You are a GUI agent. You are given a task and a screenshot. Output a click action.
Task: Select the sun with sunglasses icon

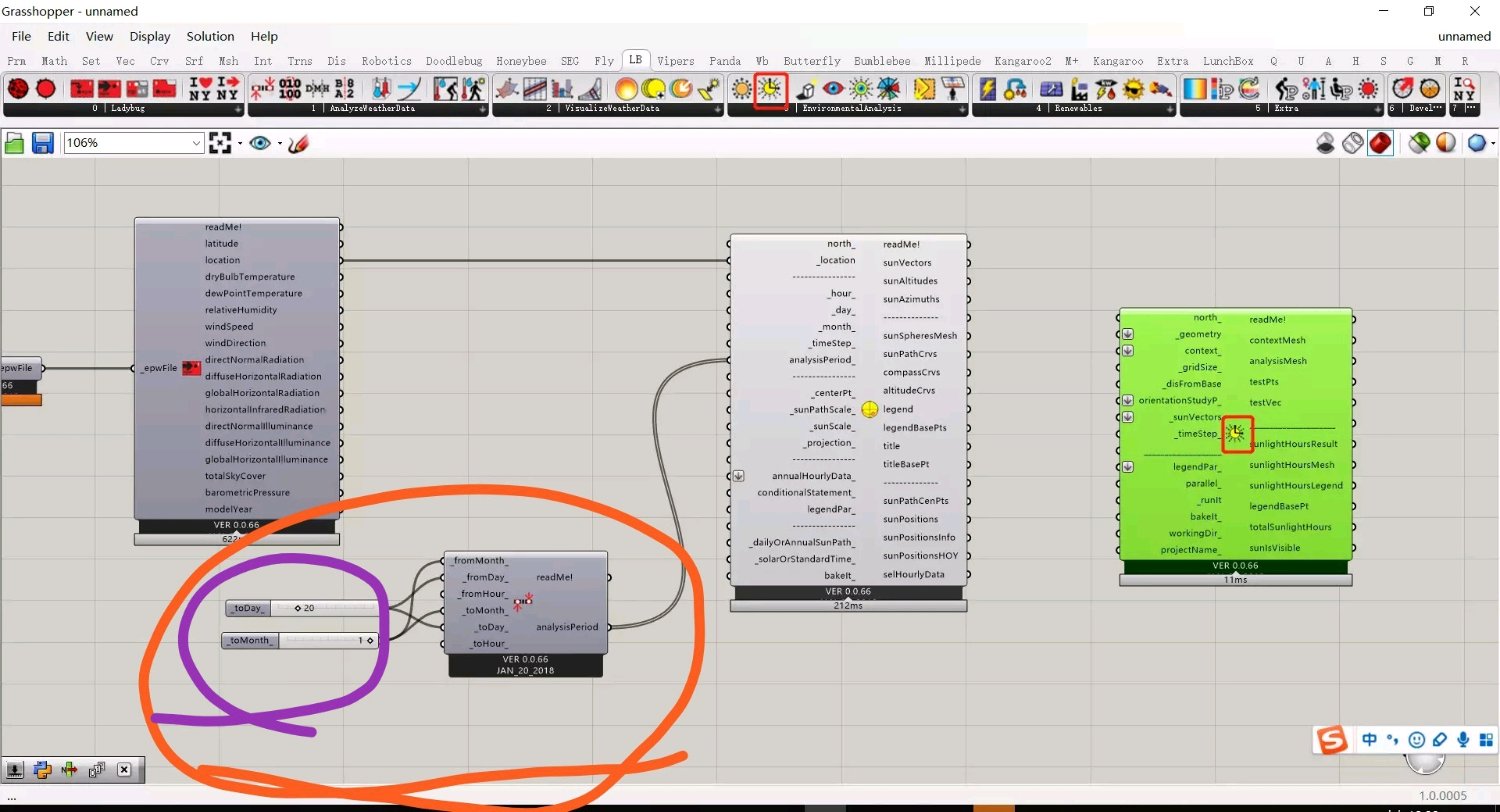[x=1133, y=89]
